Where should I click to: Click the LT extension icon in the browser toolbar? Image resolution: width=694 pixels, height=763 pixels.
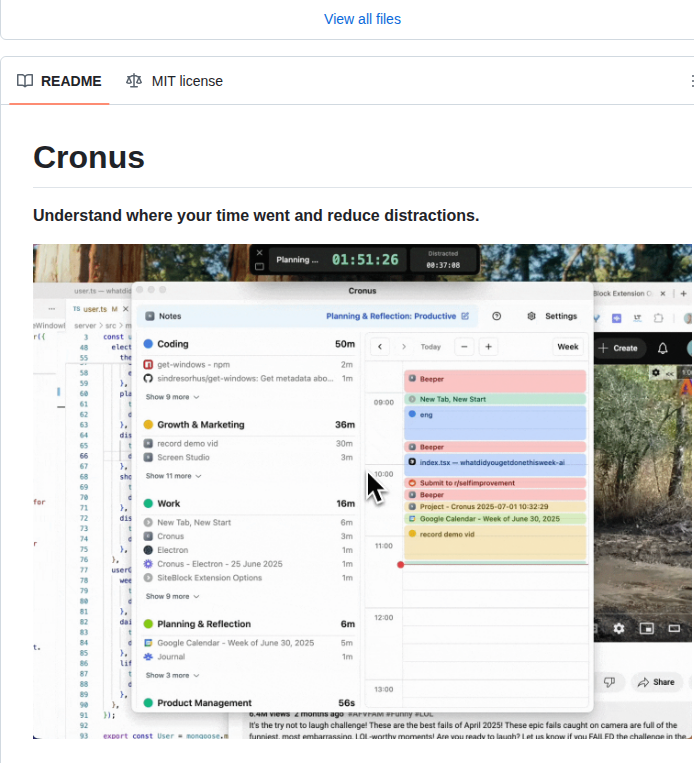point(637,318)
